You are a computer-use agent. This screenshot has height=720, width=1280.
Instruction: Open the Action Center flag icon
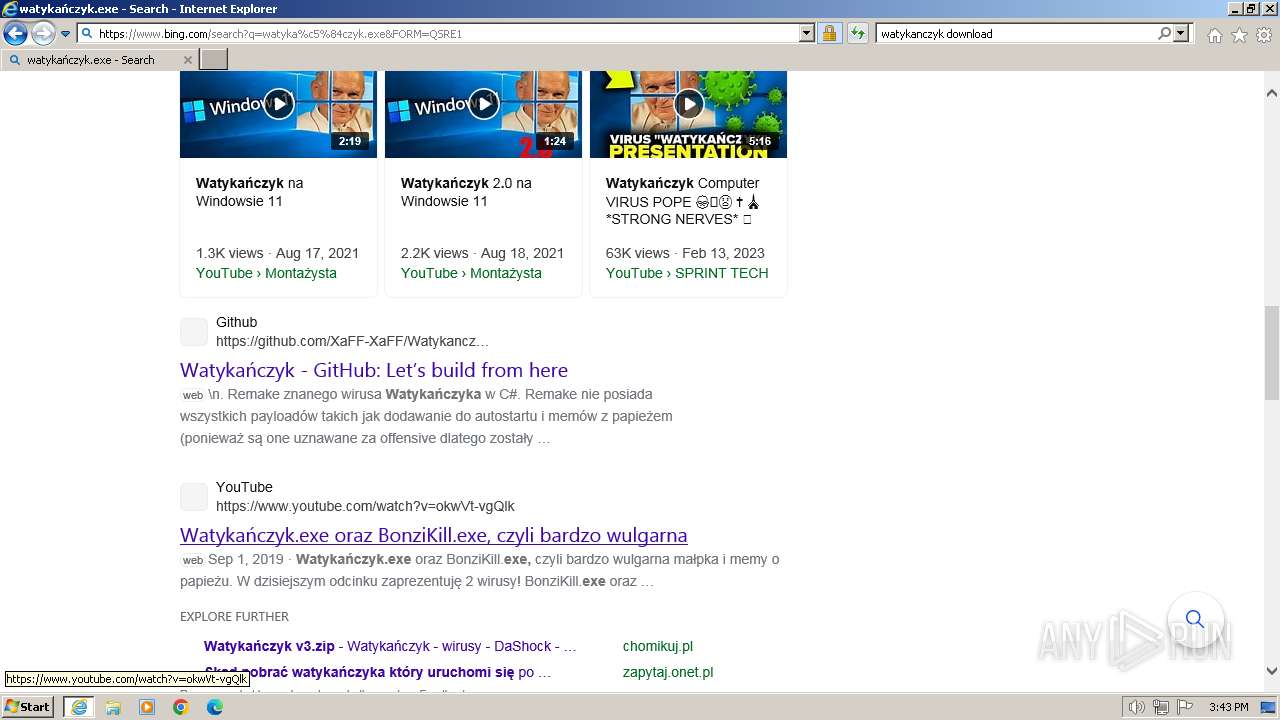point(1184,707)
